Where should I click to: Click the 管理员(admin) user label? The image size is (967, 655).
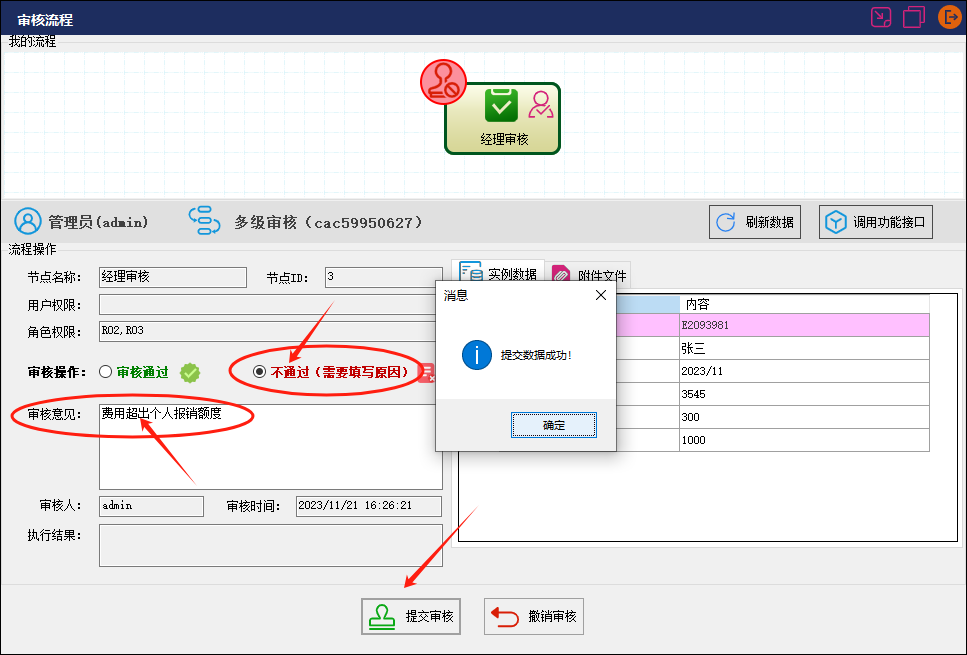98,222
